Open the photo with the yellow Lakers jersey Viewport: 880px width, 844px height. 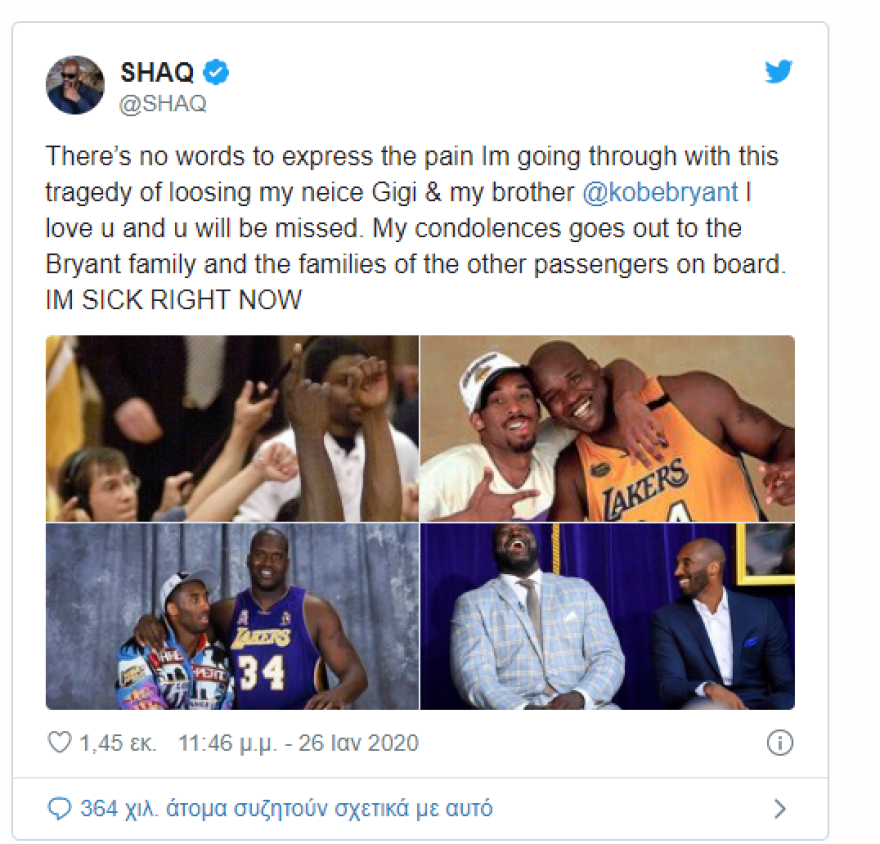pyautogui.click(x=607, y=428)
